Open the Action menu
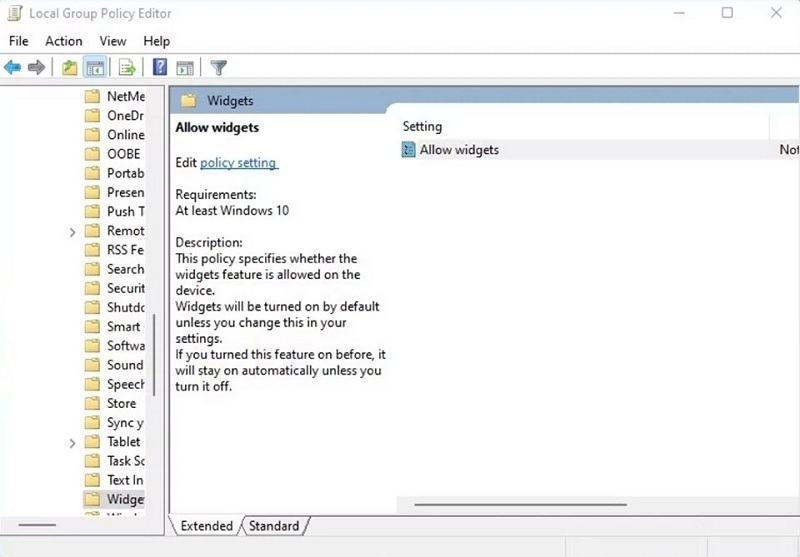 point(64,41)
